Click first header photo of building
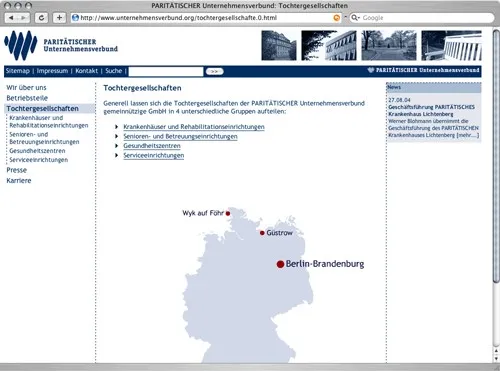500x371 pixels. tap(279, 45)
